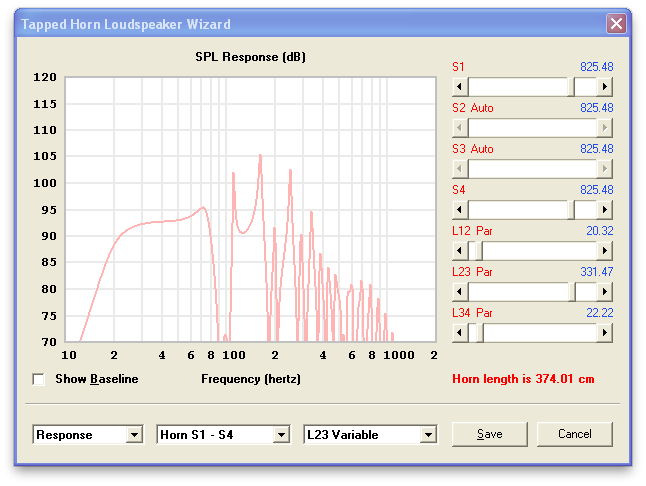Click the disabled S2 Auto left arrow
The width and height of the screenshot is (646, 486).
(x=460, y=128)
